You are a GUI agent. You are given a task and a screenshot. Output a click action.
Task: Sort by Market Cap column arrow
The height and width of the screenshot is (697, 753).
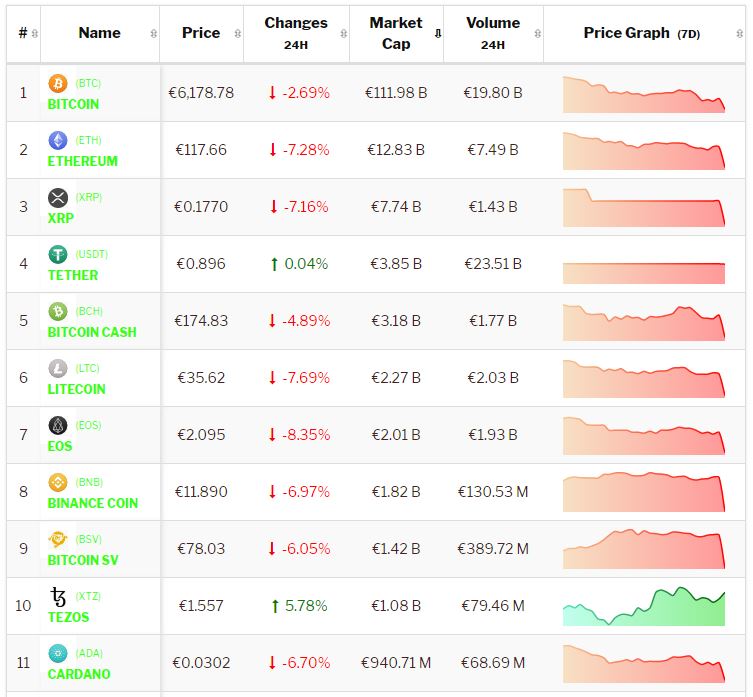437,33
